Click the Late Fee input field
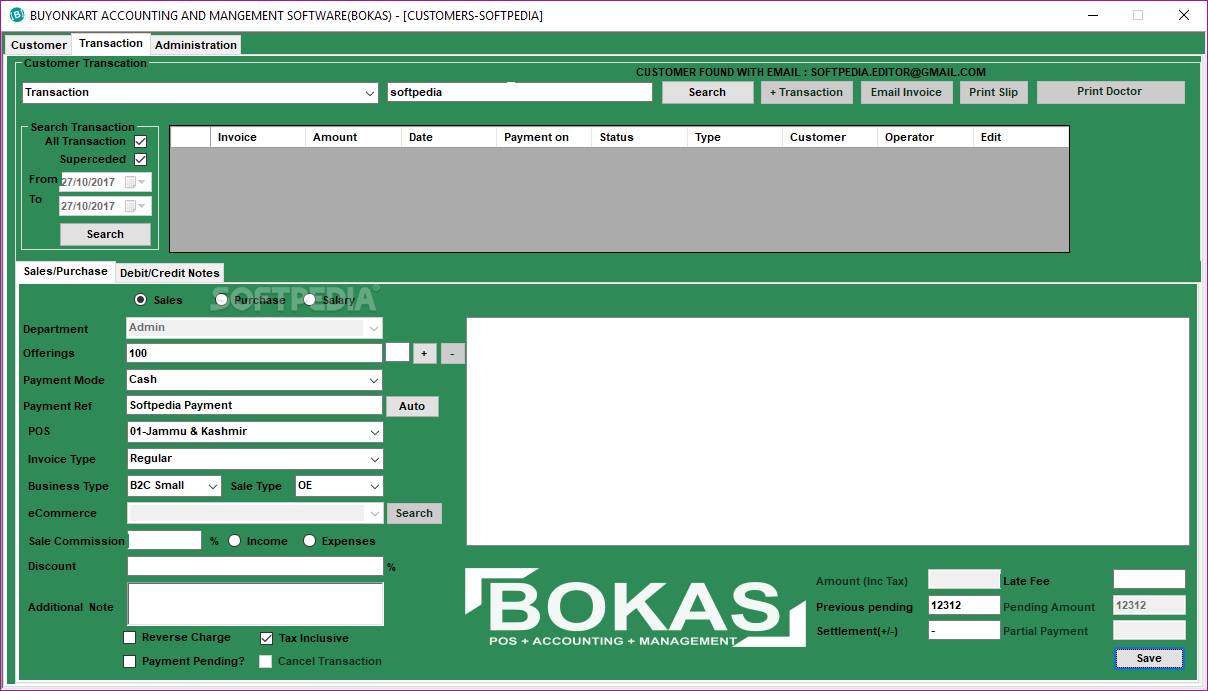The height and width of the screenshot is (691, 1208). [x=1149, y=579]
